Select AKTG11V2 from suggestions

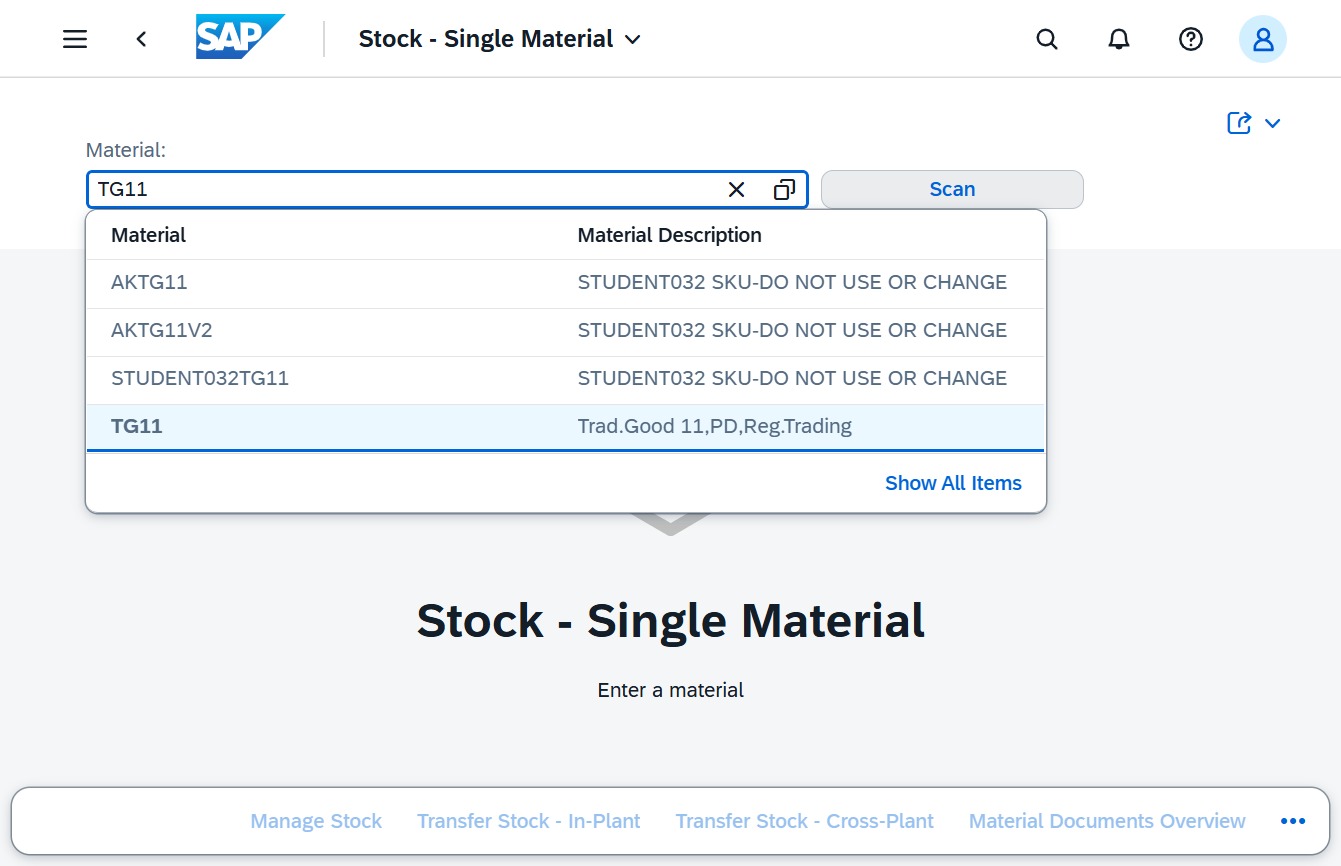566,331
